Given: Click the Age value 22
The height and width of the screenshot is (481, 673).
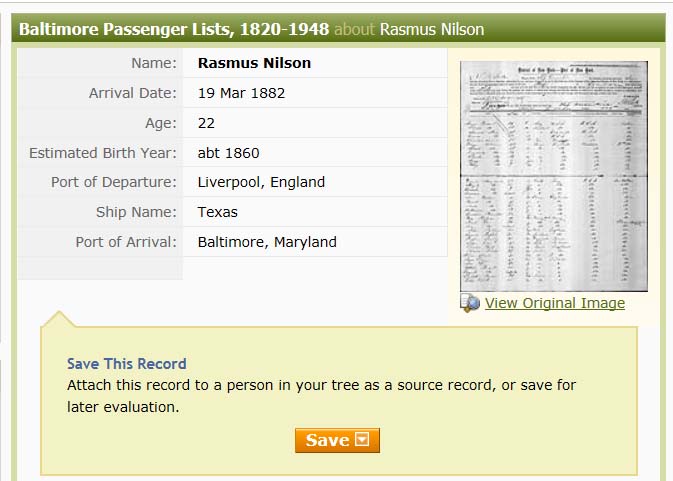Looking at the screenshot, I should click(x=206, y=123).
